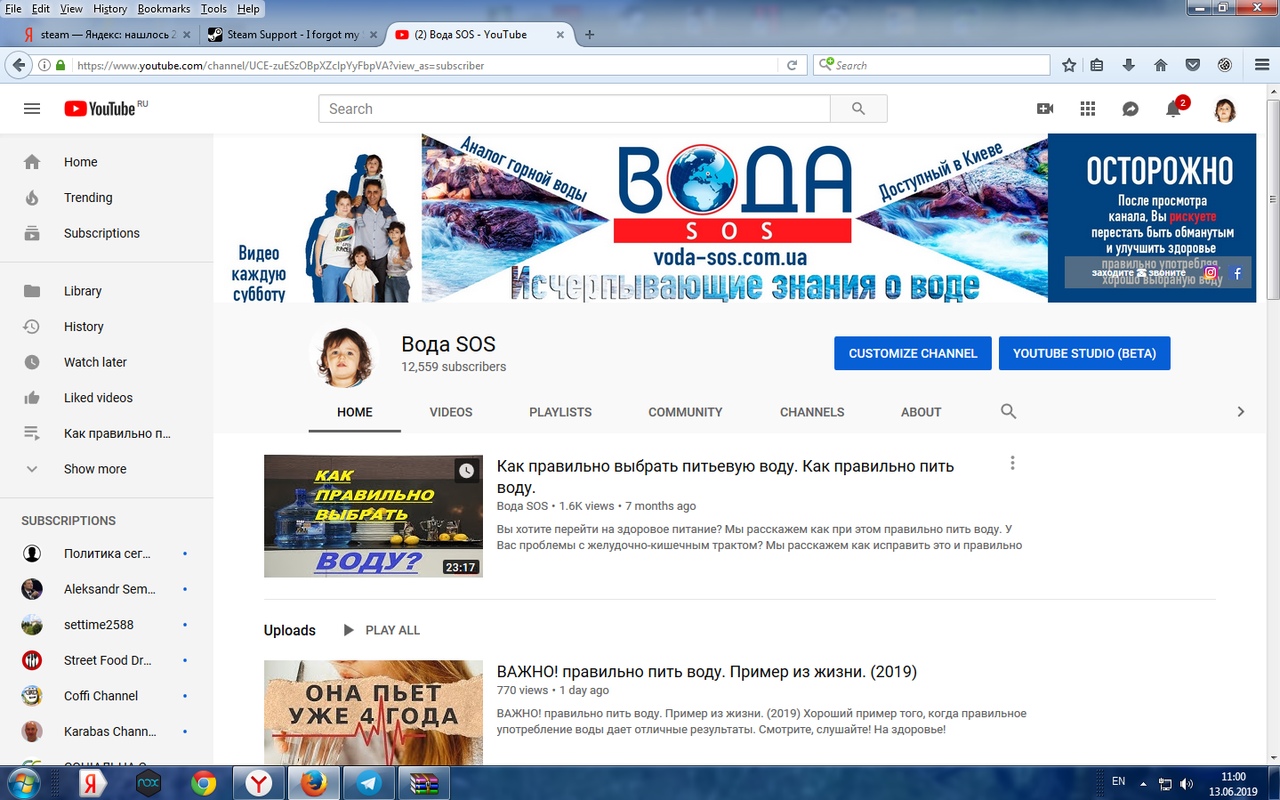Reload the current page
Image resolution: width=1280 pixels, height=800 pixels.
792,65
